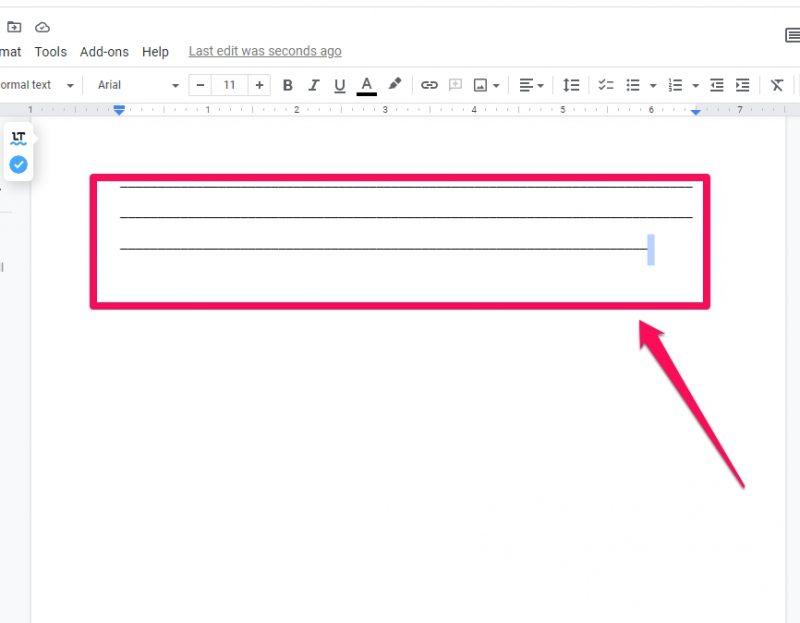Click the Last edit was seconds ago link
Image resolution: width=800 pixels, height=623 pixels.
(x=264, y=50)
